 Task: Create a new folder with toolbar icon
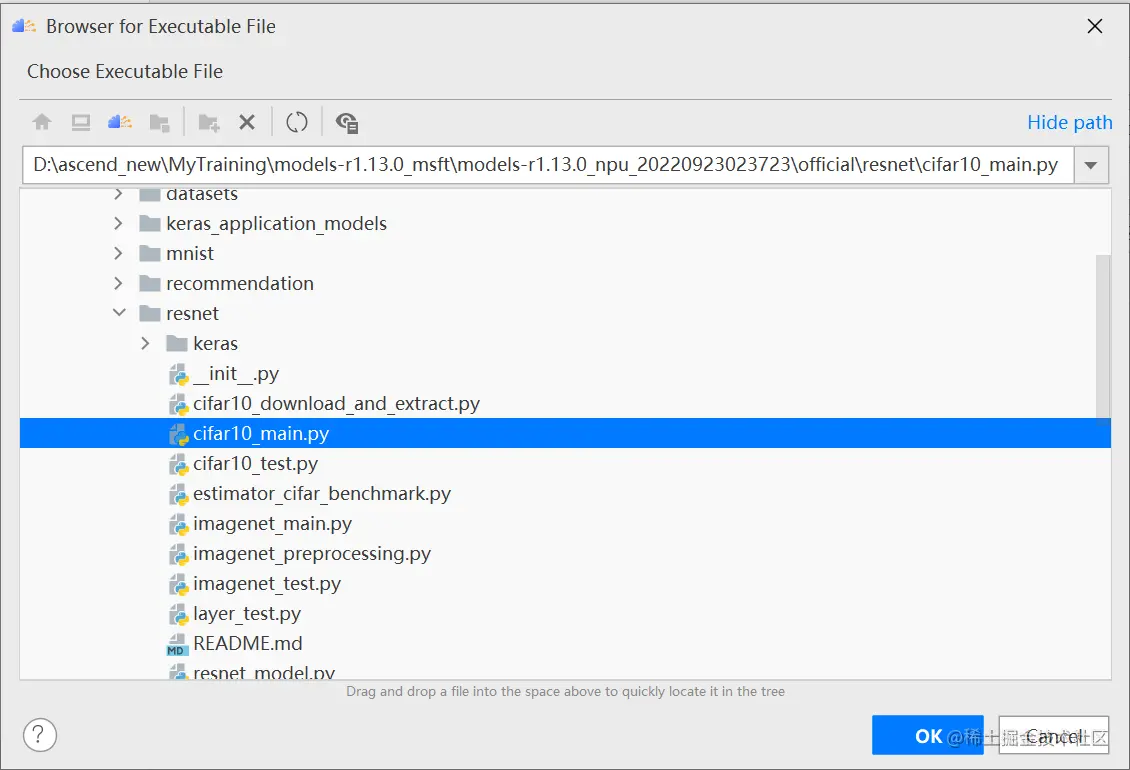click(209, 123)
